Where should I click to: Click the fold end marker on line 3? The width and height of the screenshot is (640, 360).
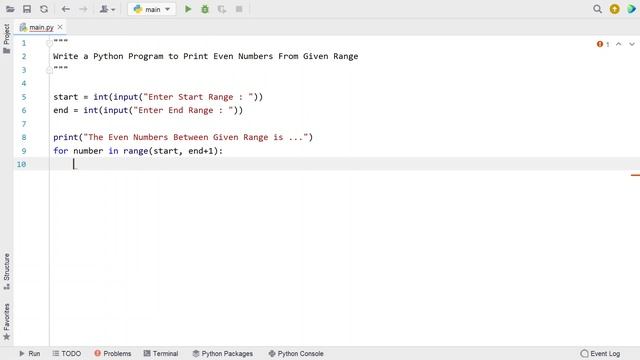[x=49, y=70]
